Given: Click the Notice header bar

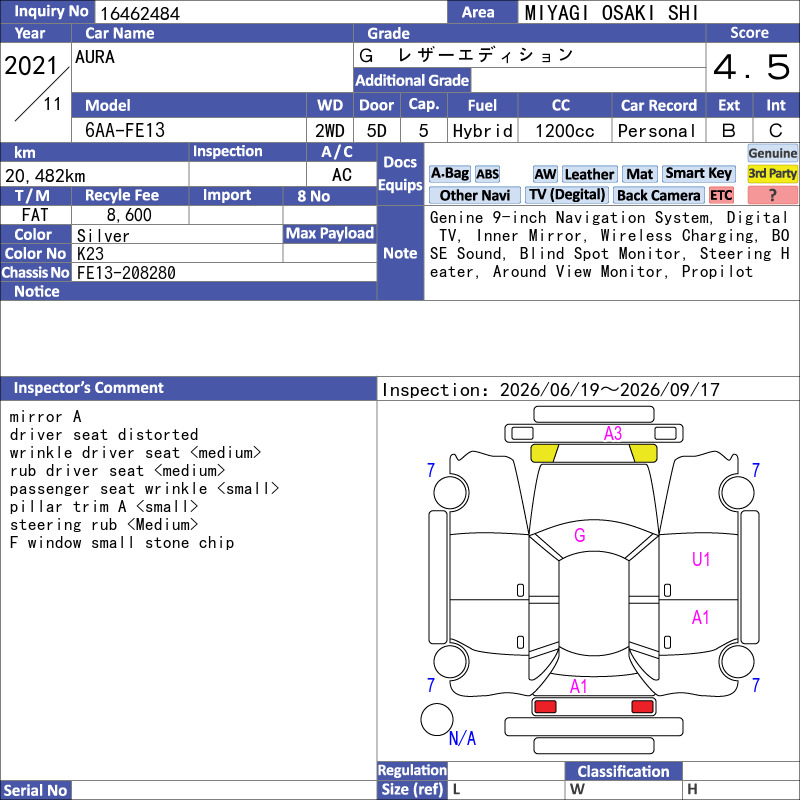Looking at the screenshot, I should pyautogui.click(x=189, y=291).
